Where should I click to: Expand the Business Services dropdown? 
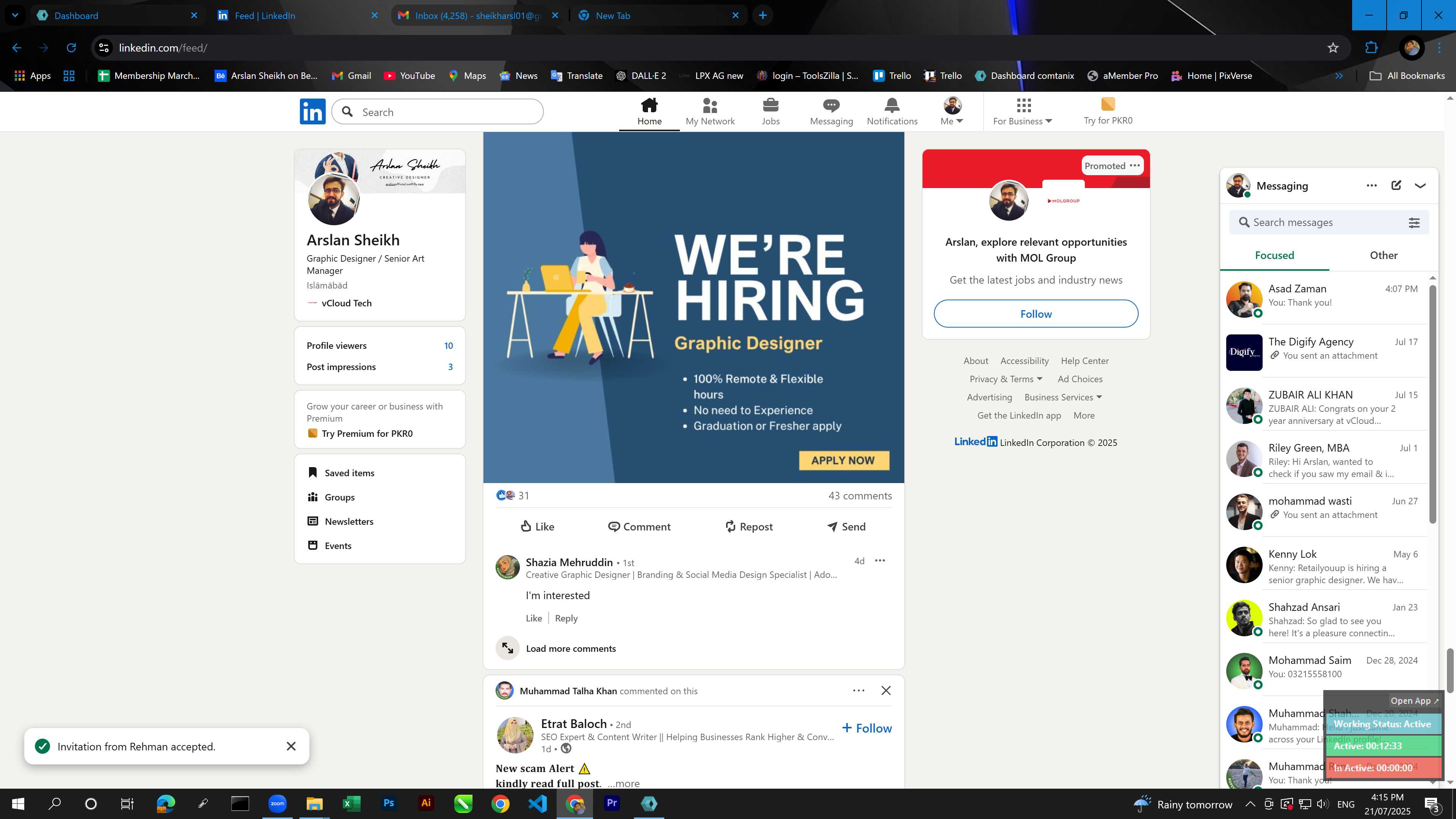point(1062,397)
